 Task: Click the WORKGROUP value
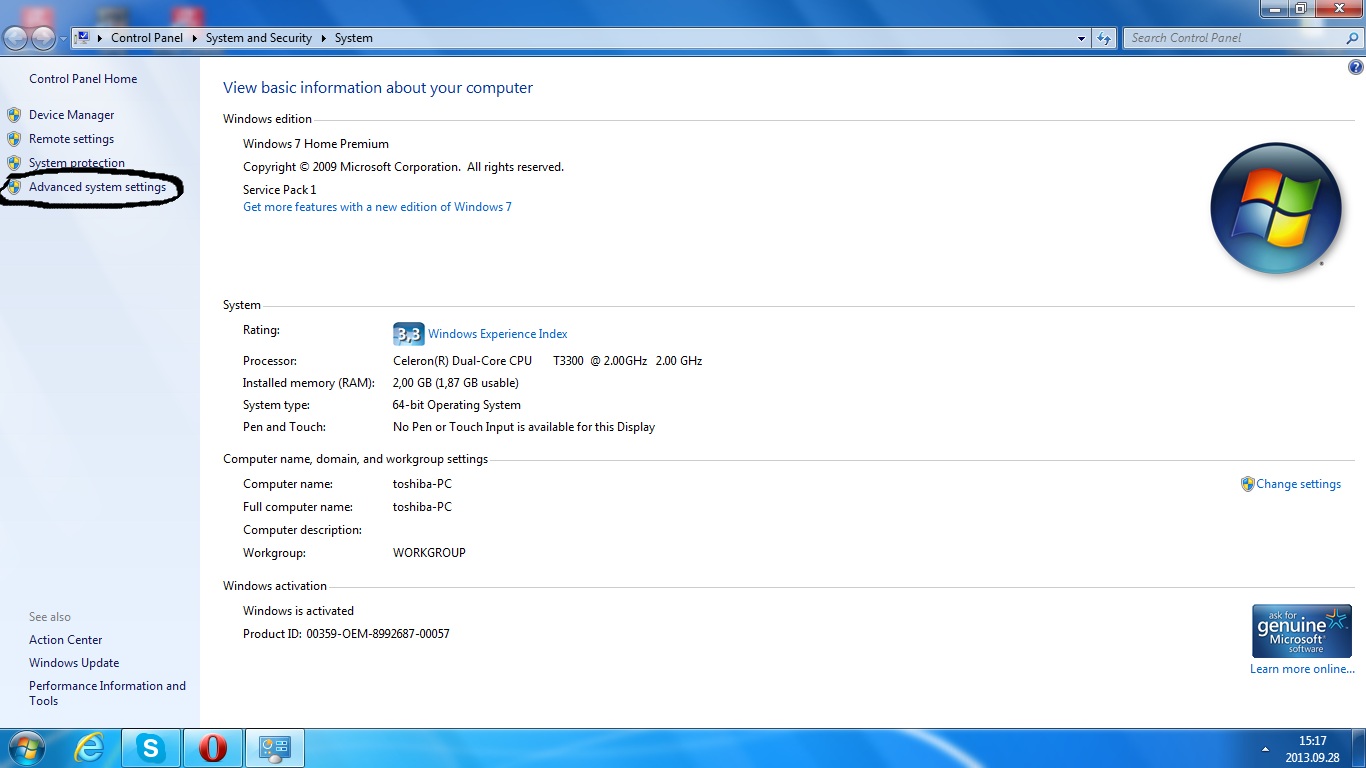[429, 553]
